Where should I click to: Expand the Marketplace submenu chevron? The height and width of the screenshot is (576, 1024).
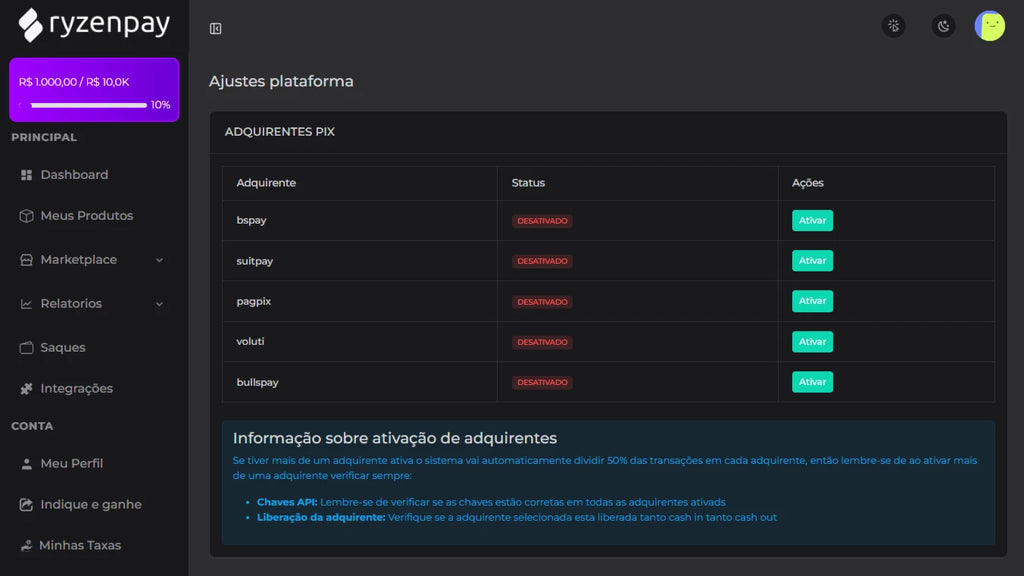pyautogui.click(x=160, y=260)
